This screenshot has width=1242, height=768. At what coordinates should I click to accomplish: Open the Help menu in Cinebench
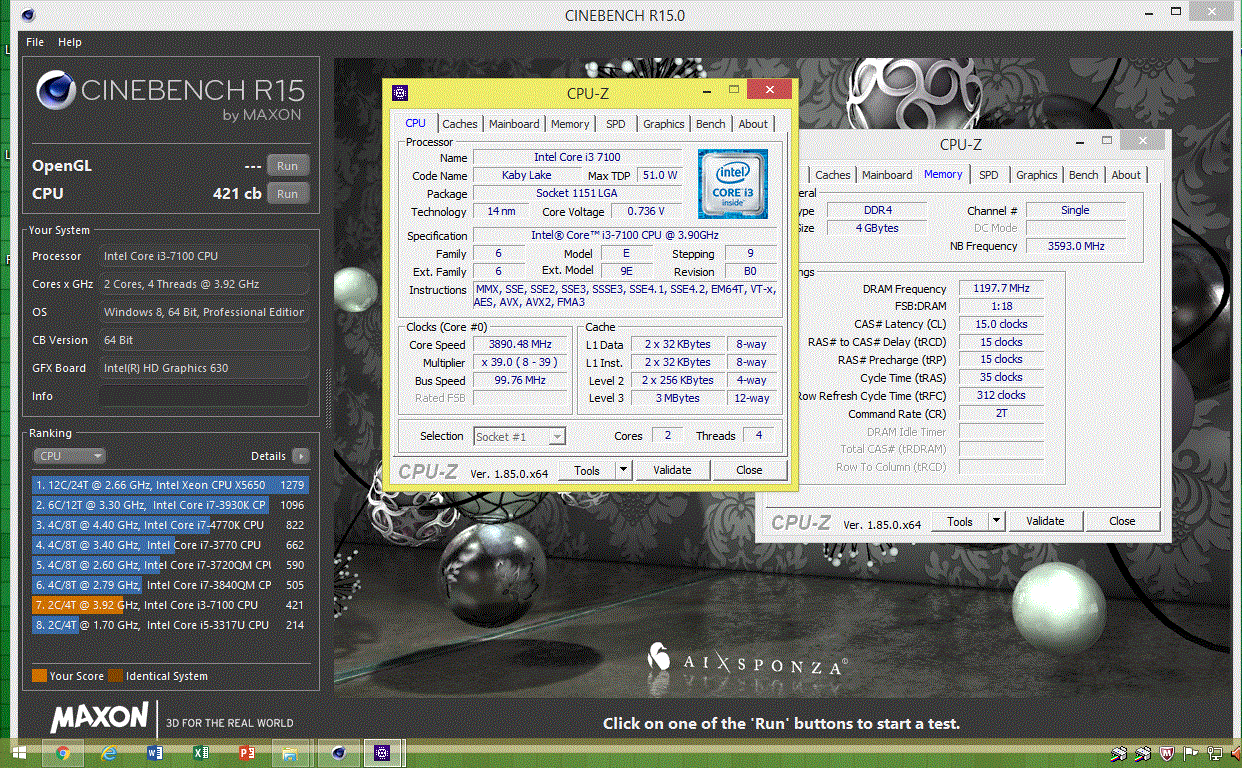tap(70, 42)
